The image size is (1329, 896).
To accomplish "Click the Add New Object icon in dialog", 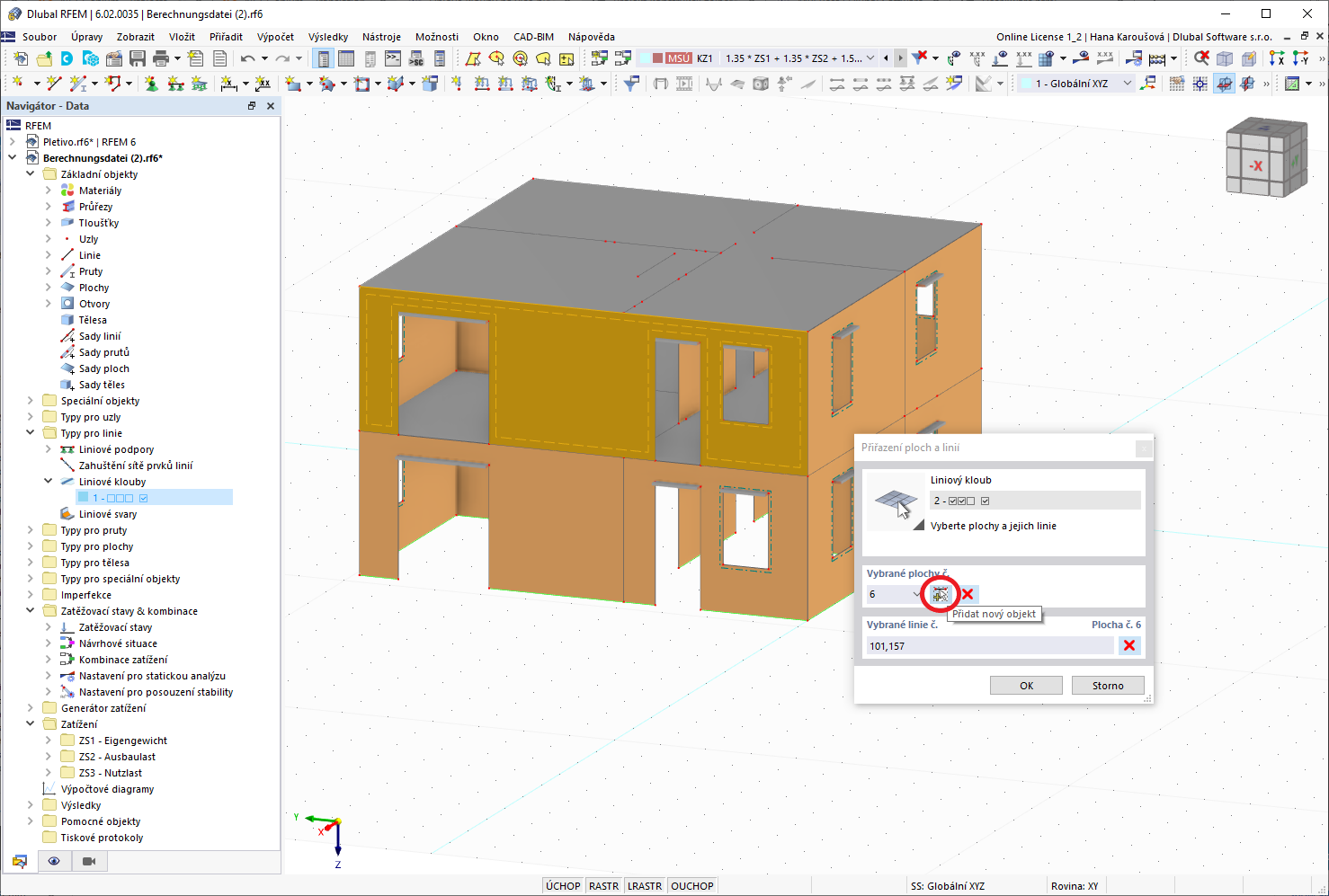I will pos(941,594).
